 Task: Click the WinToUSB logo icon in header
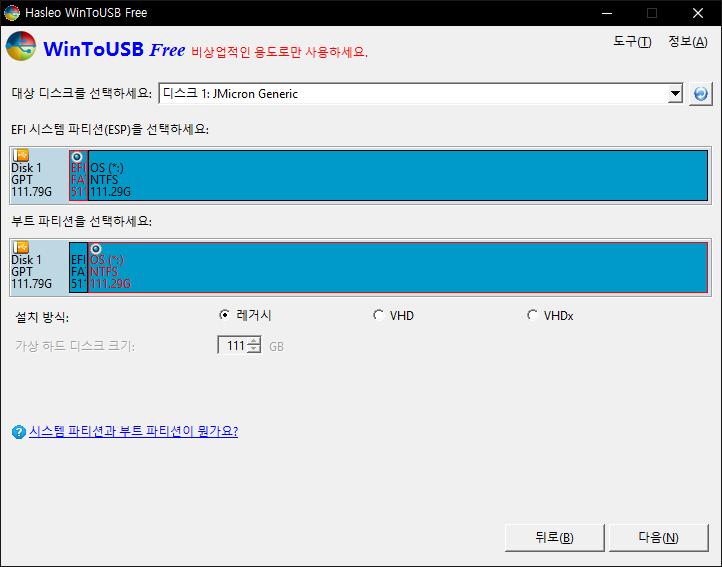click(21, 46)
